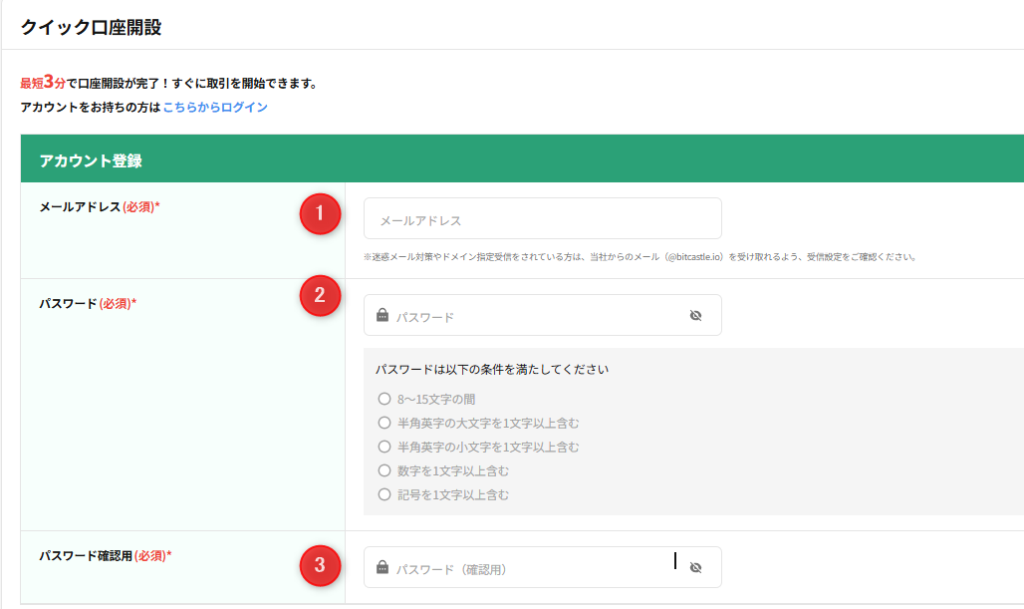Select the 数字を1文字以上含む condition circle
This screenshot has width=1024, height=609.
point(384,470)
